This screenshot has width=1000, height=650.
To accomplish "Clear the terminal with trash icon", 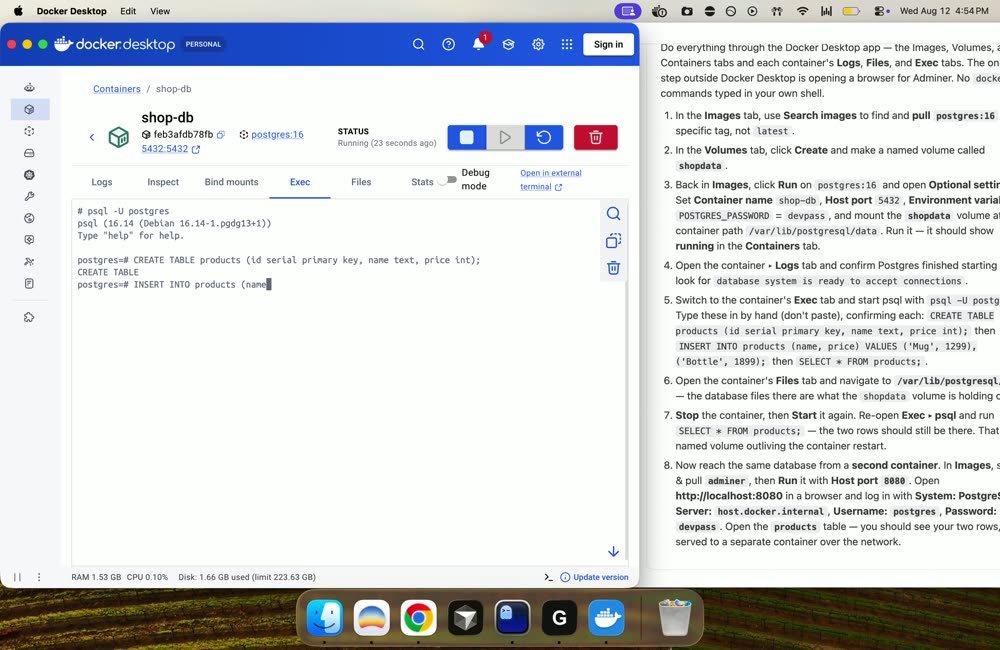I will coord(614,268).
